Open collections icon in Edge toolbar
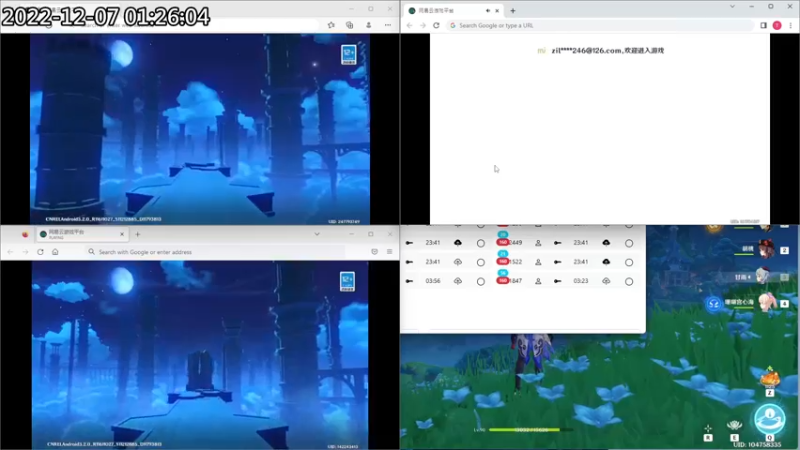Viewport: 800px width, 450px height. pos(349,25)
